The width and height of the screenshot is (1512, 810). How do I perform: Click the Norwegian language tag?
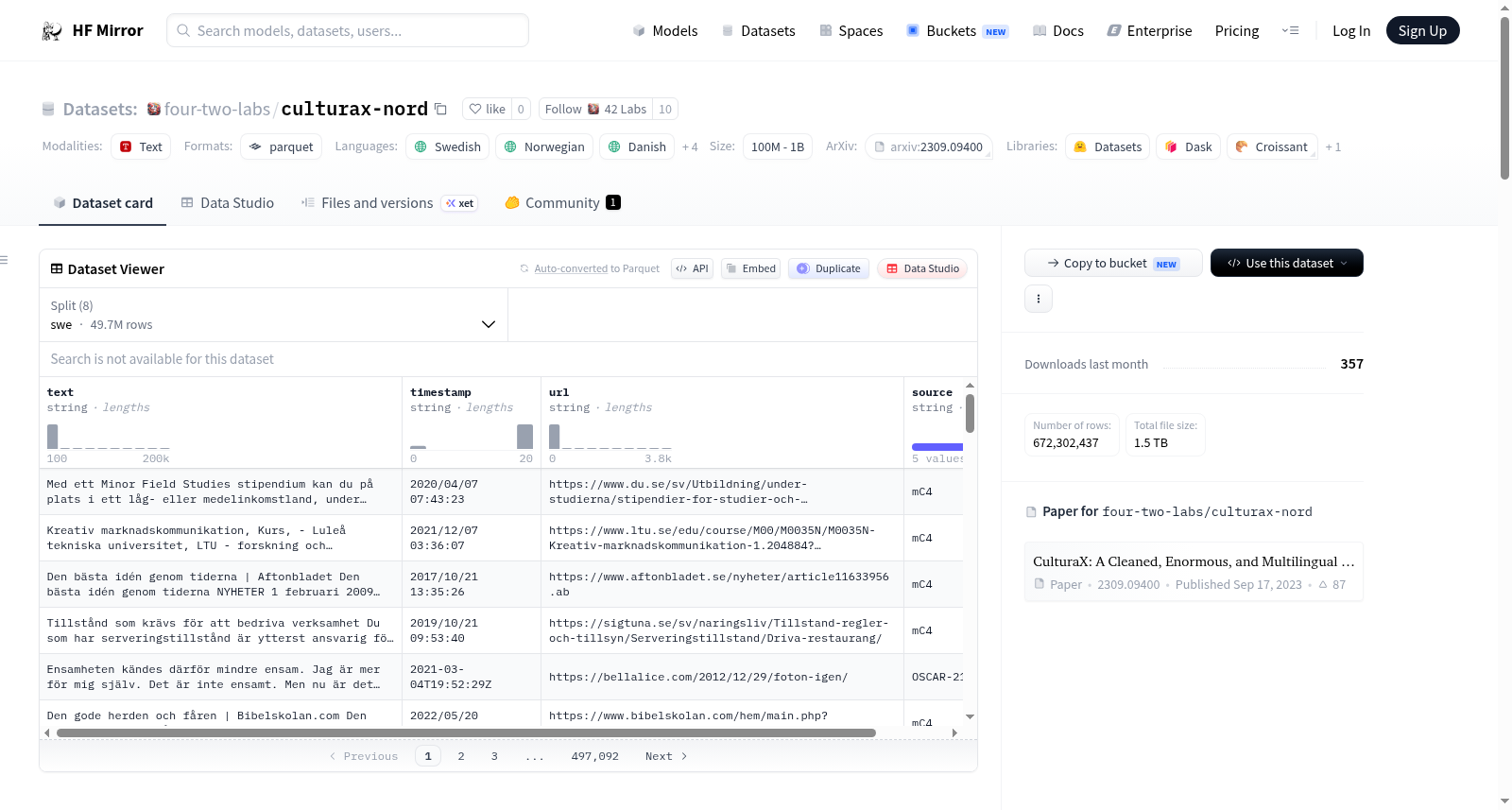click(544, 146)
